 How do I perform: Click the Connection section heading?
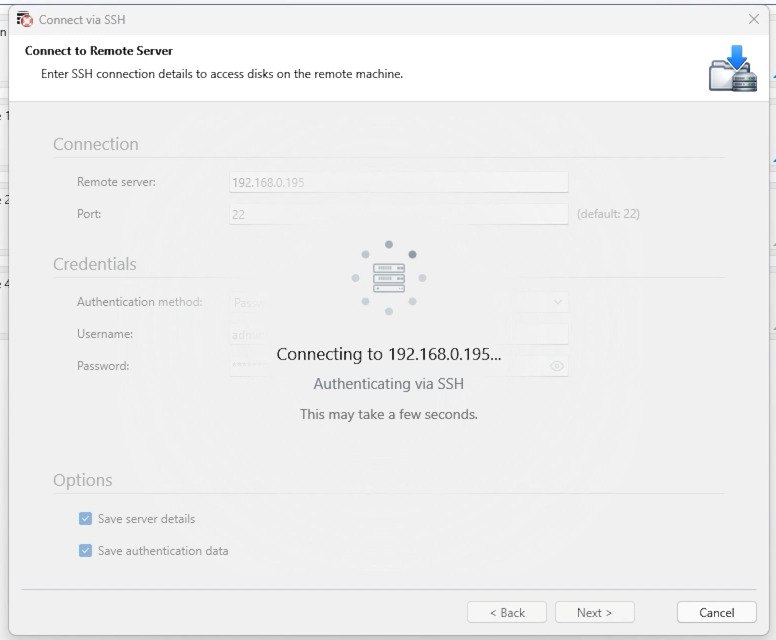click(96, 144)
